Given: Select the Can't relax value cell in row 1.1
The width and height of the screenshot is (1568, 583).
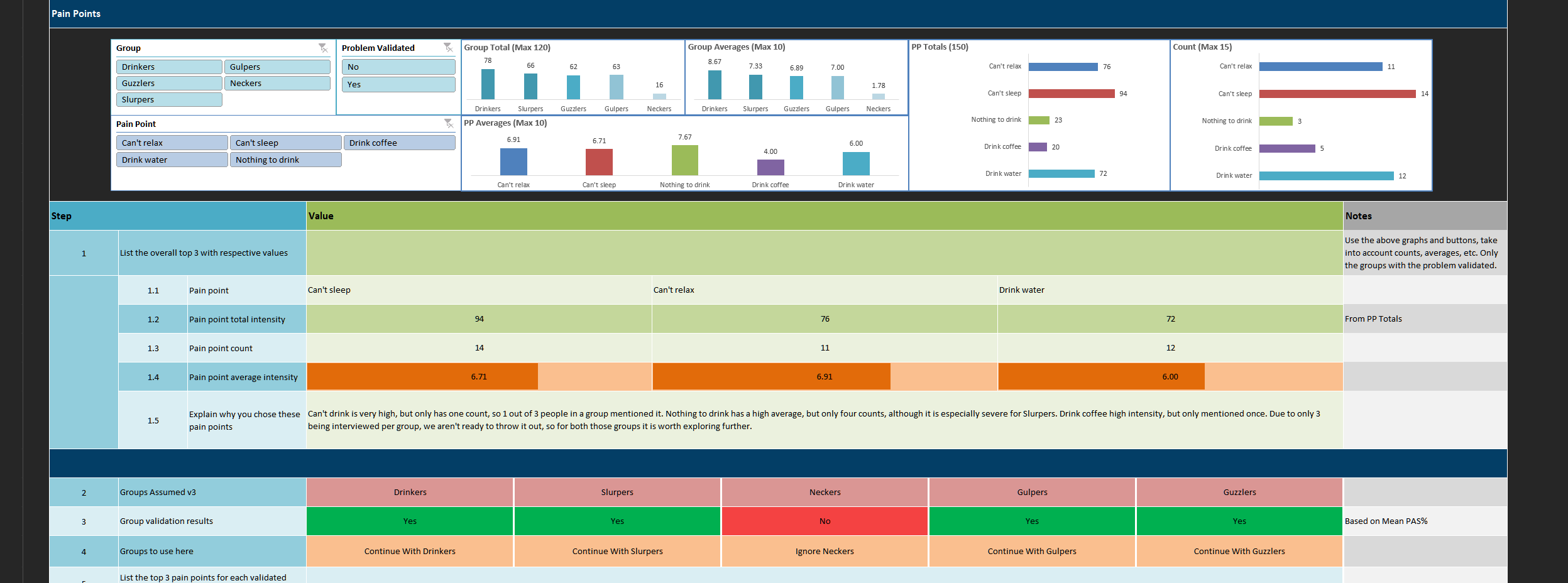Looking at the screenshot, I should pyautogui.click(x=825, y=290).
